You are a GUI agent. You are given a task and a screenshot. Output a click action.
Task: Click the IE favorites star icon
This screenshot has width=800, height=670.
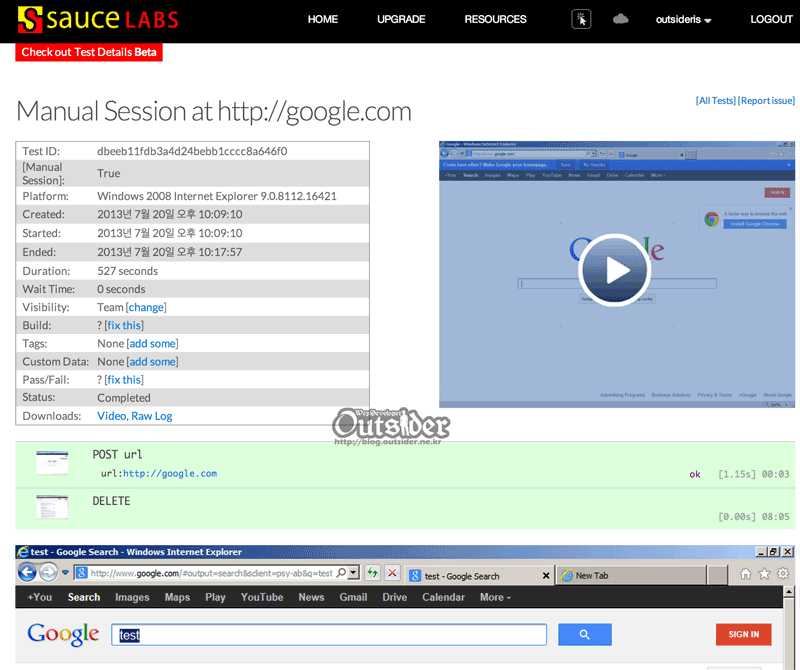point(764,574)
